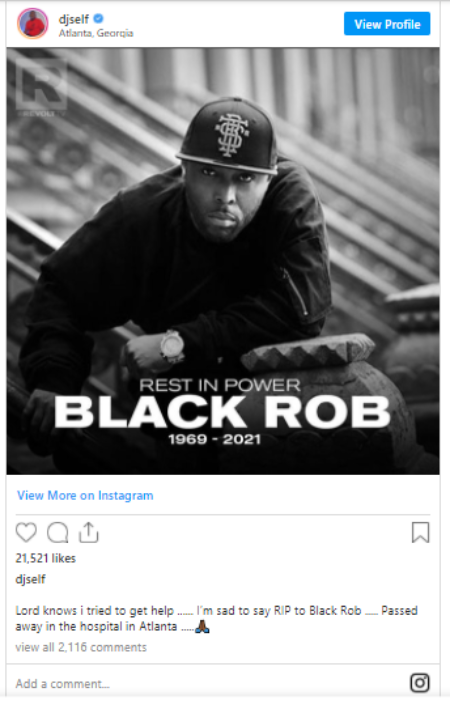The image size is (450, 702).
Task: Share the post using the share icon
Action: click(89, 532)
